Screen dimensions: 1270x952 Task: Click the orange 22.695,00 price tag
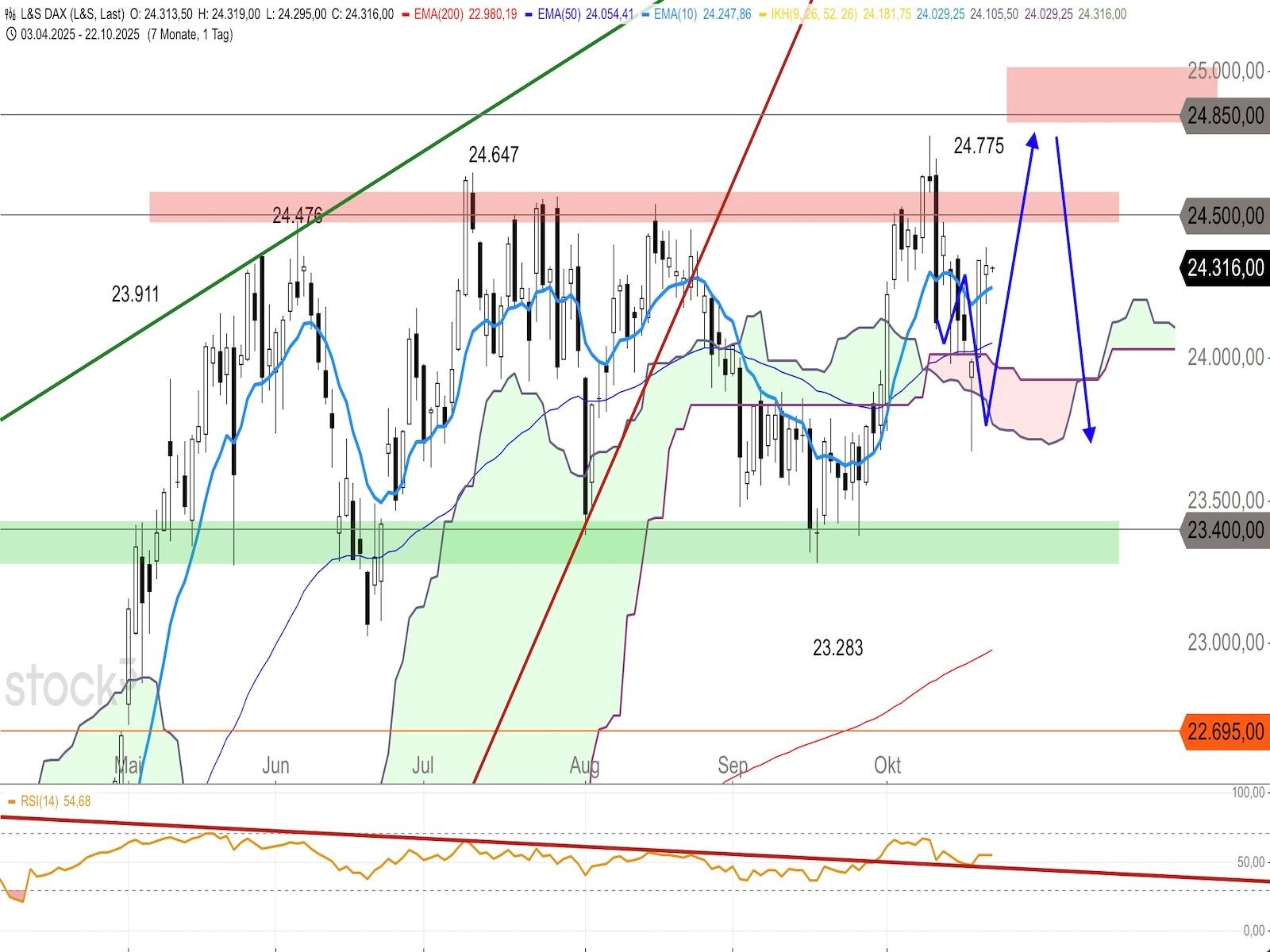1225,731
